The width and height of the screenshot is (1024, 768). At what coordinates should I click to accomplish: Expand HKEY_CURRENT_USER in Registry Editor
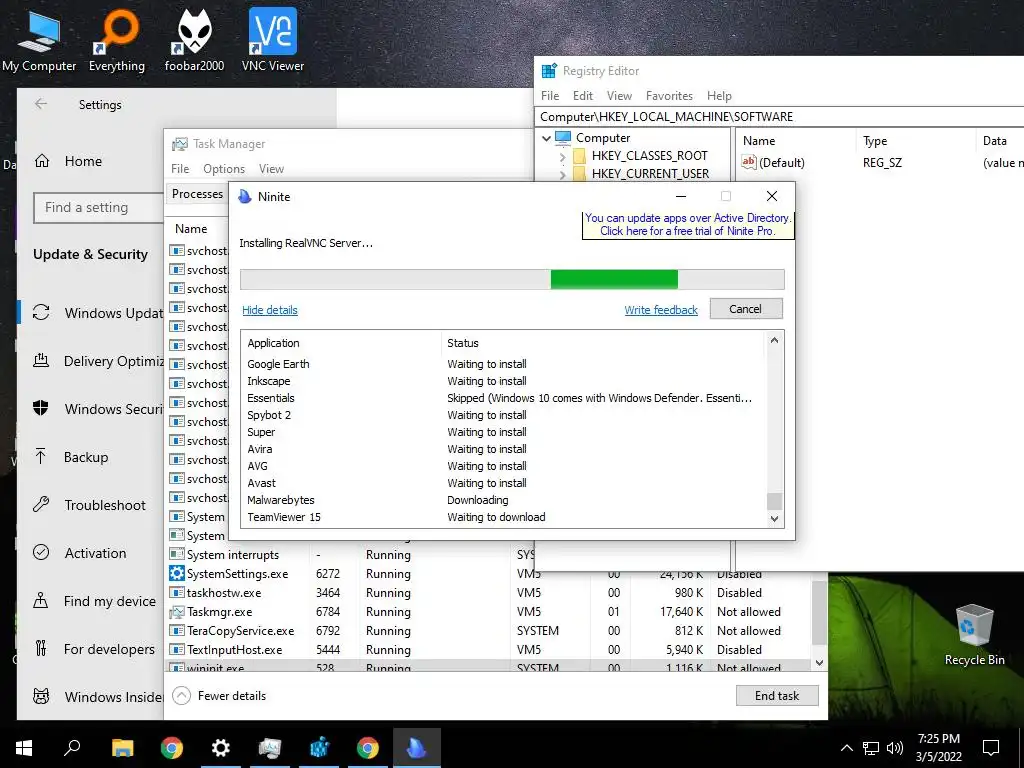click(563, 174)
